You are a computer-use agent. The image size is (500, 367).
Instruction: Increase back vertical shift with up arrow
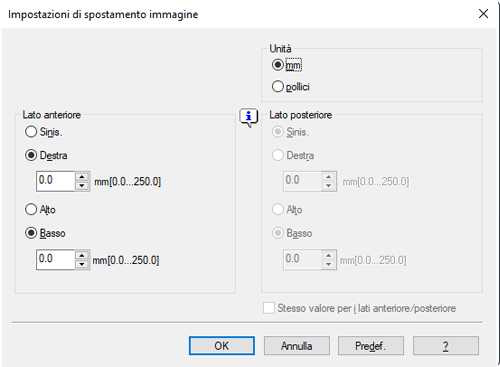click(x=329, y=255)
